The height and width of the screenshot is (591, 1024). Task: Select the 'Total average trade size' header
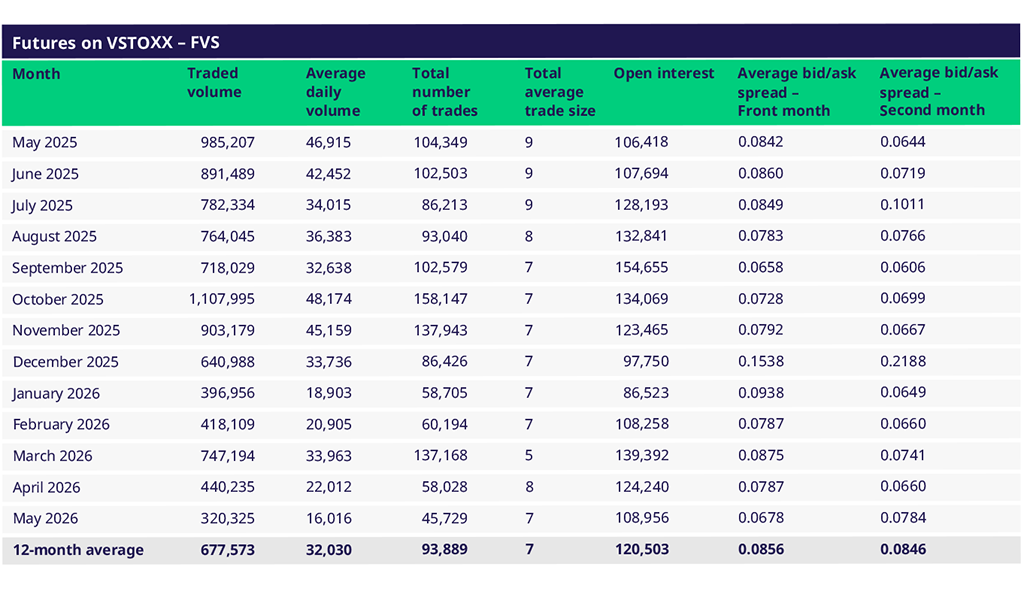[560, 92]
